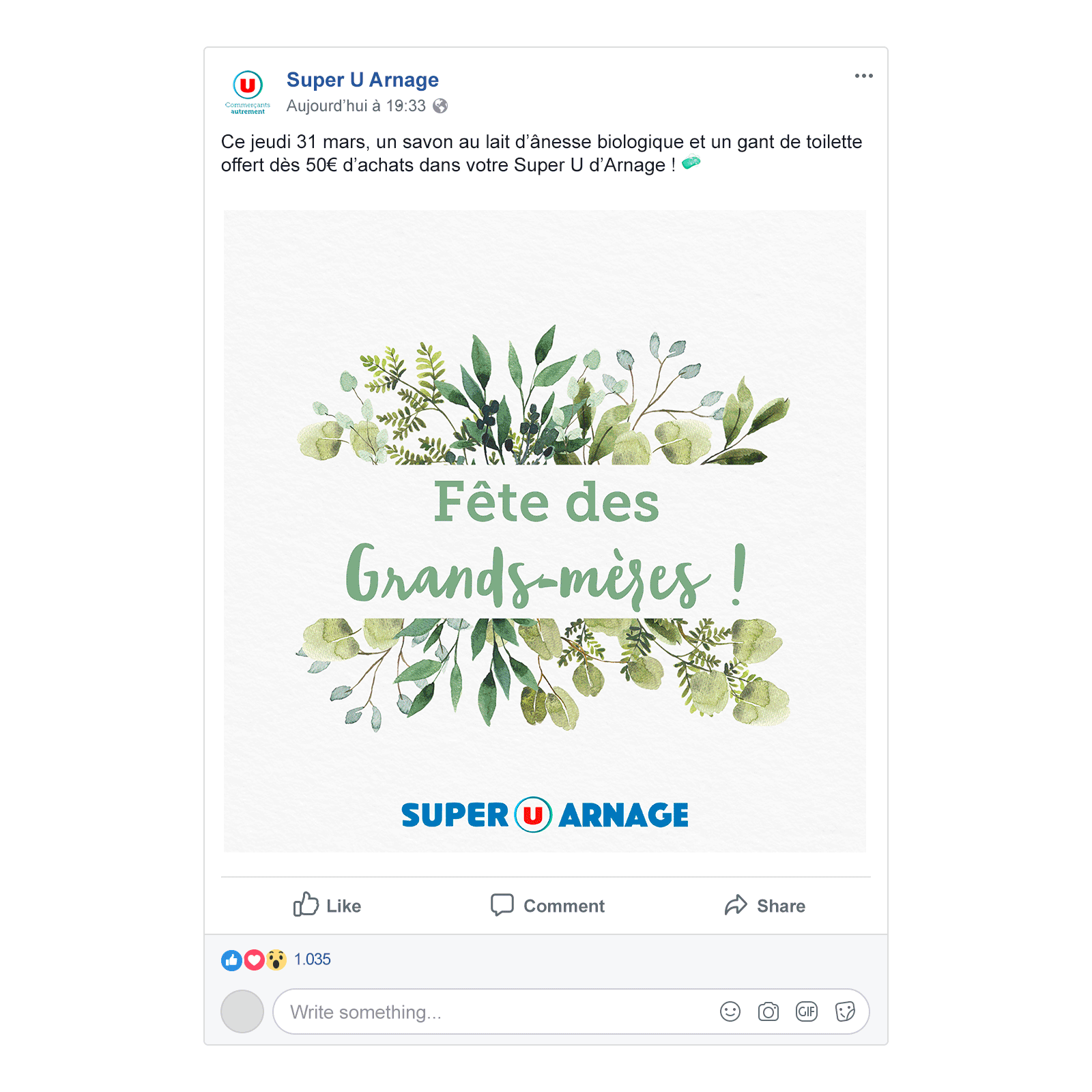This screenshot has height=1092, width=1092.
Task: Open the smiley emoji picker
Action: click(x=730, y=1011)
